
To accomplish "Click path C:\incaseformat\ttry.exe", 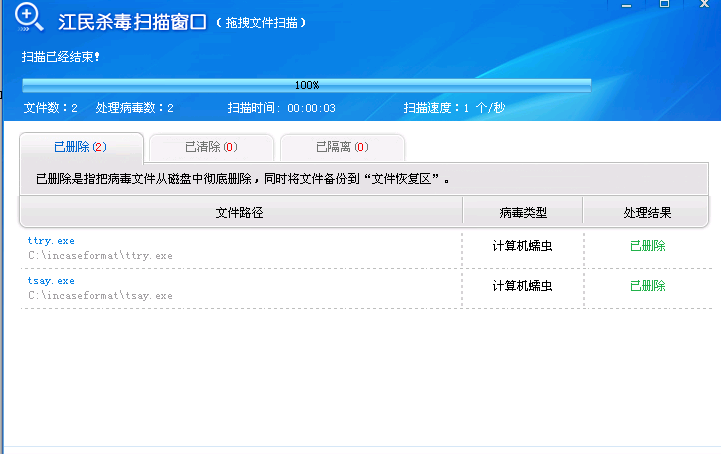I will 100,255.
